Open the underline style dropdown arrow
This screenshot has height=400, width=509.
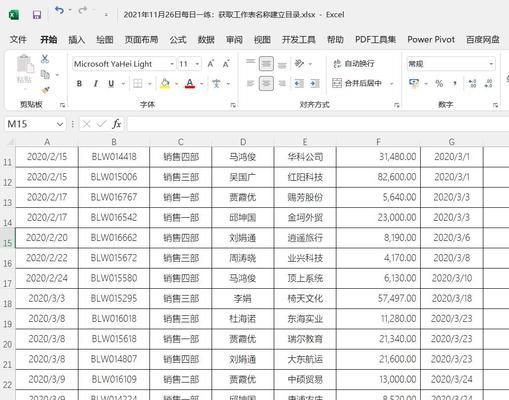(x=123, y=84)
